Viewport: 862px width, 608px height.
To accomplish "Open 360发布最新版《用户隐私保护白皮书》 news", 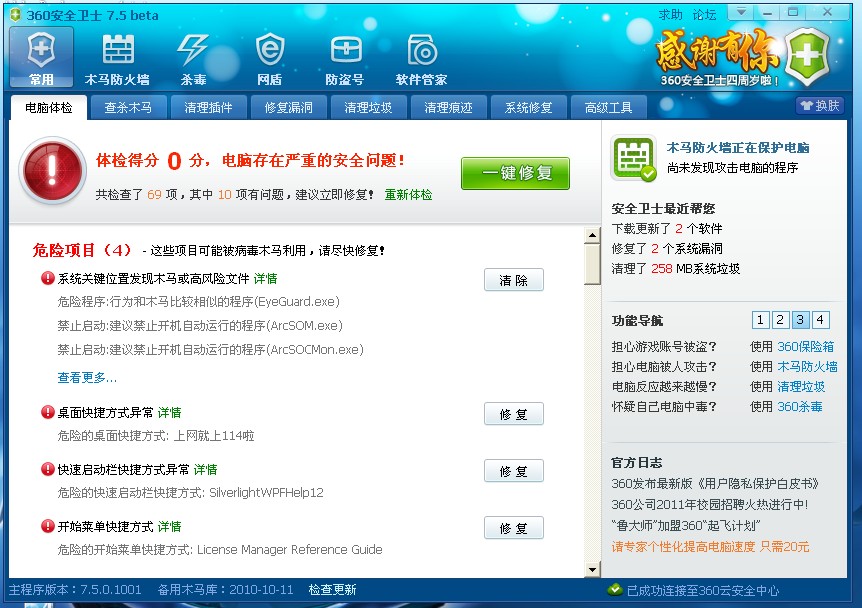I will (x=715, y=484).
